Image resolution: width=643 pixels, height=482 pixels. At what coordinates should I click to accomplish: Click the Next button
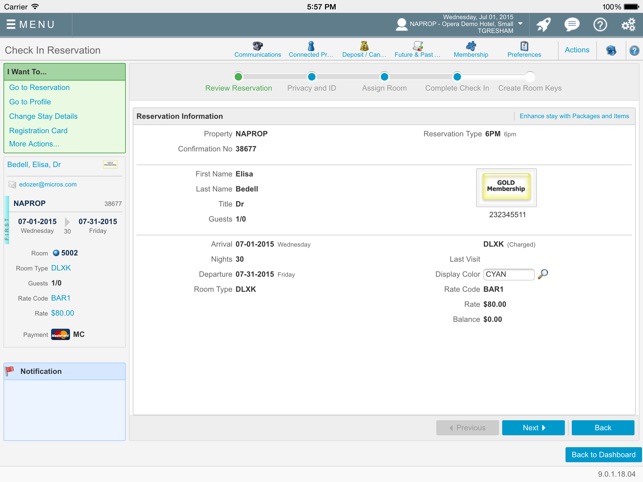[533, 427]
